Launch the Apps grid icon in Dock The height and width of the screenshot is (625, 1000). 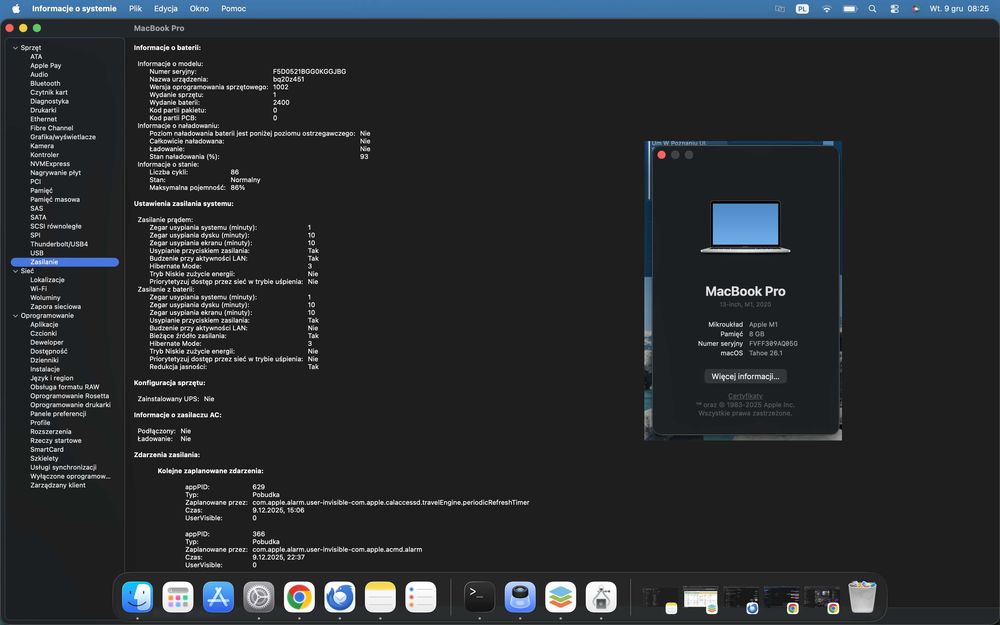tap(178, 597)
